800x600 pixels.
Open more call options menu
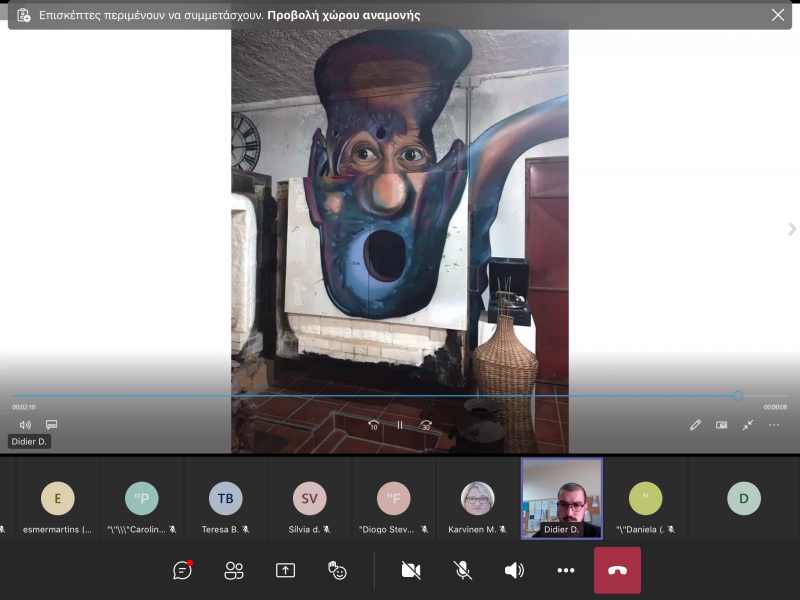pyautogui.click(x=566, y=570)
